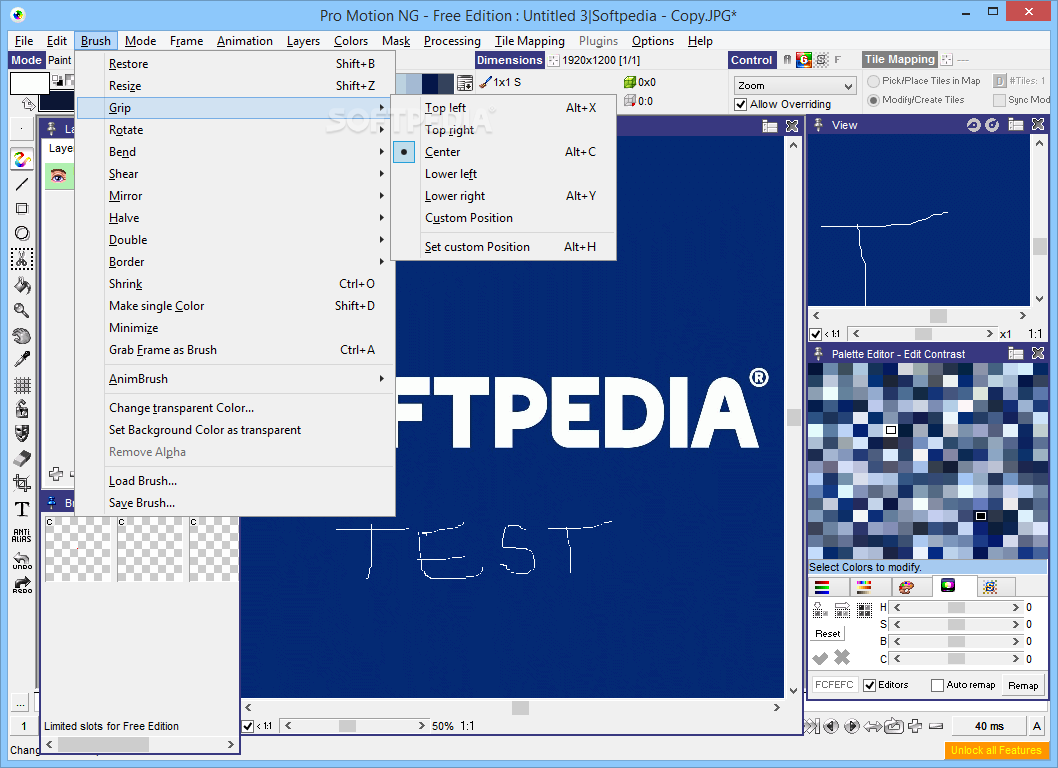Toggle layer visibility eye icon
This screenshot has height=768, width=1058.
click(59, 176)
